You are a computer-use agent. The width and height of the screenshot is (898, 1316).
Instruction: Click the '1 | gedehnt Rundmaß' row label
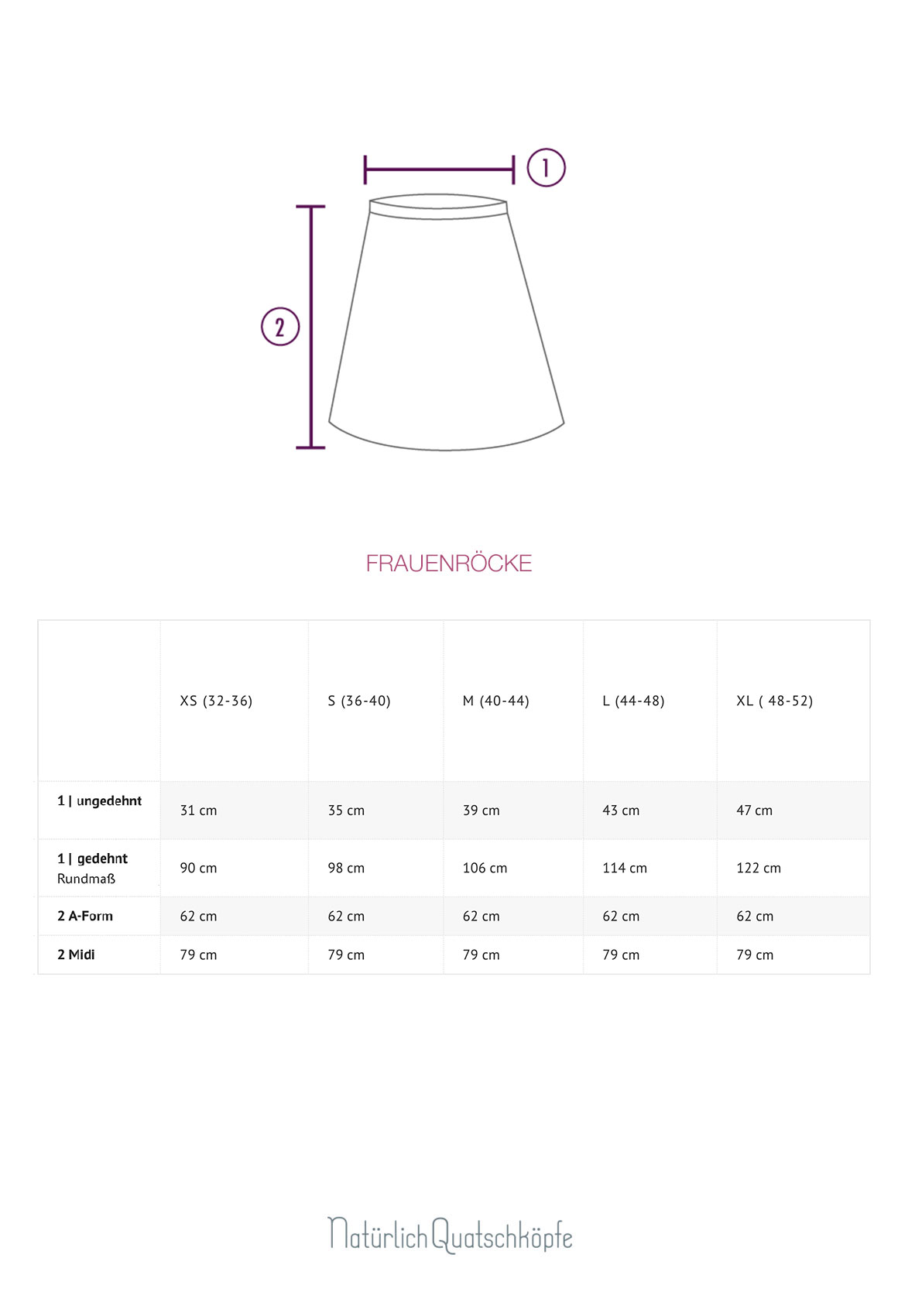click(x=92, y=869)
